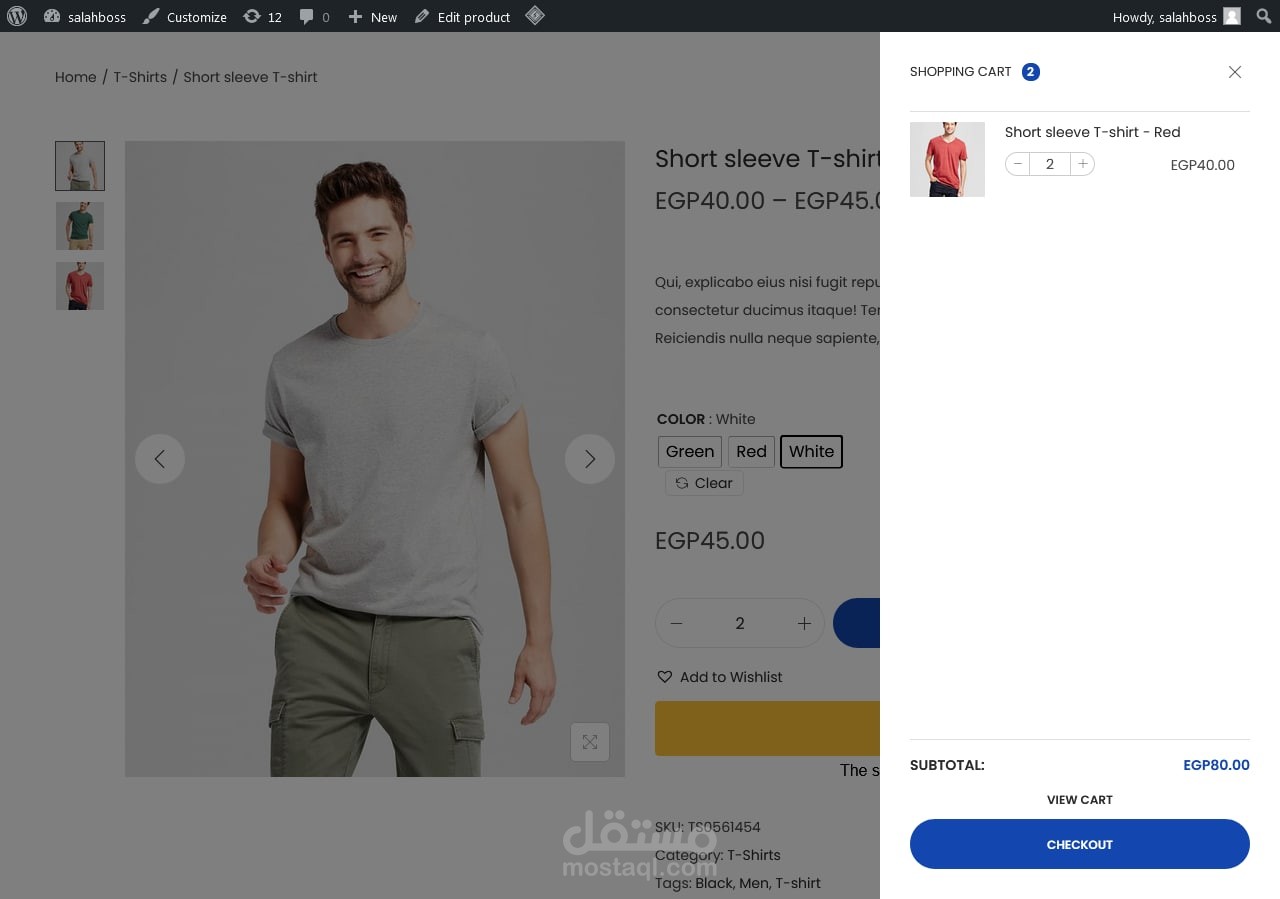Viewport: 1280px width, 899px height.
Task: Click the diamond-shaped admin bar icon
Action: tap(535, 15)
